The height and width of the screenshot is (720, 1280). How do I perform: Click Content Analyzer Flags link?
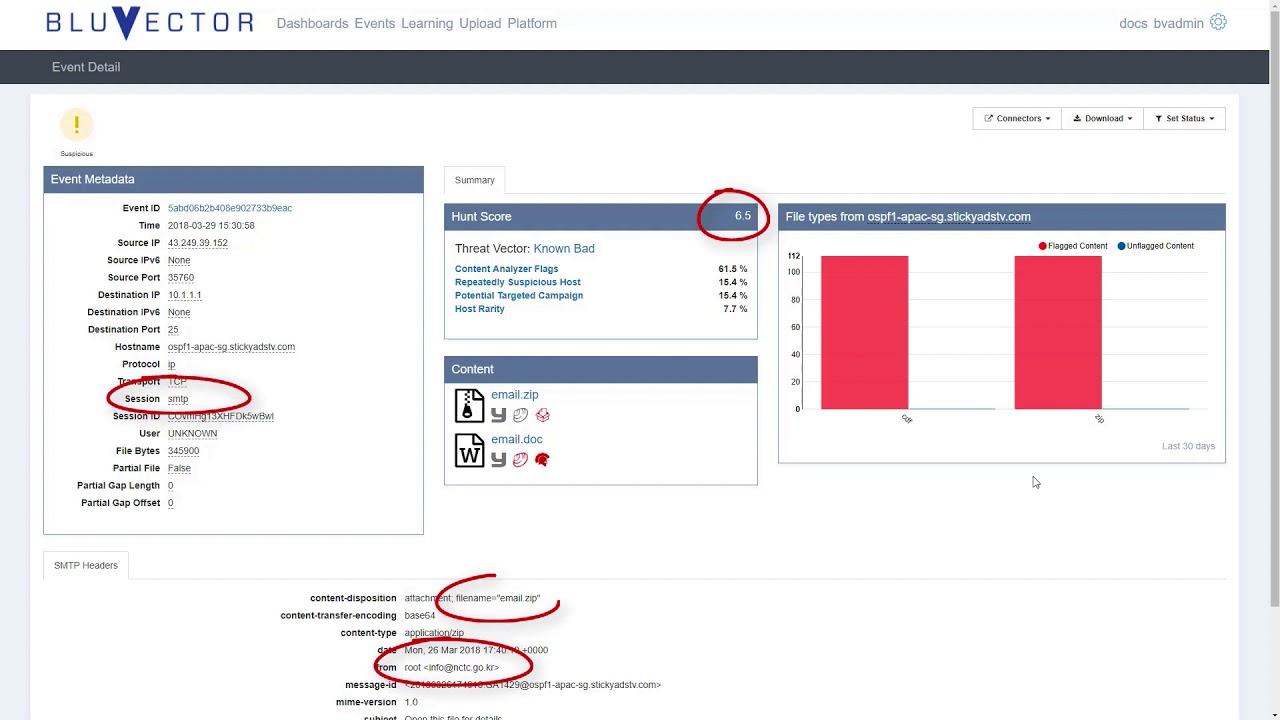coord(507,269)
